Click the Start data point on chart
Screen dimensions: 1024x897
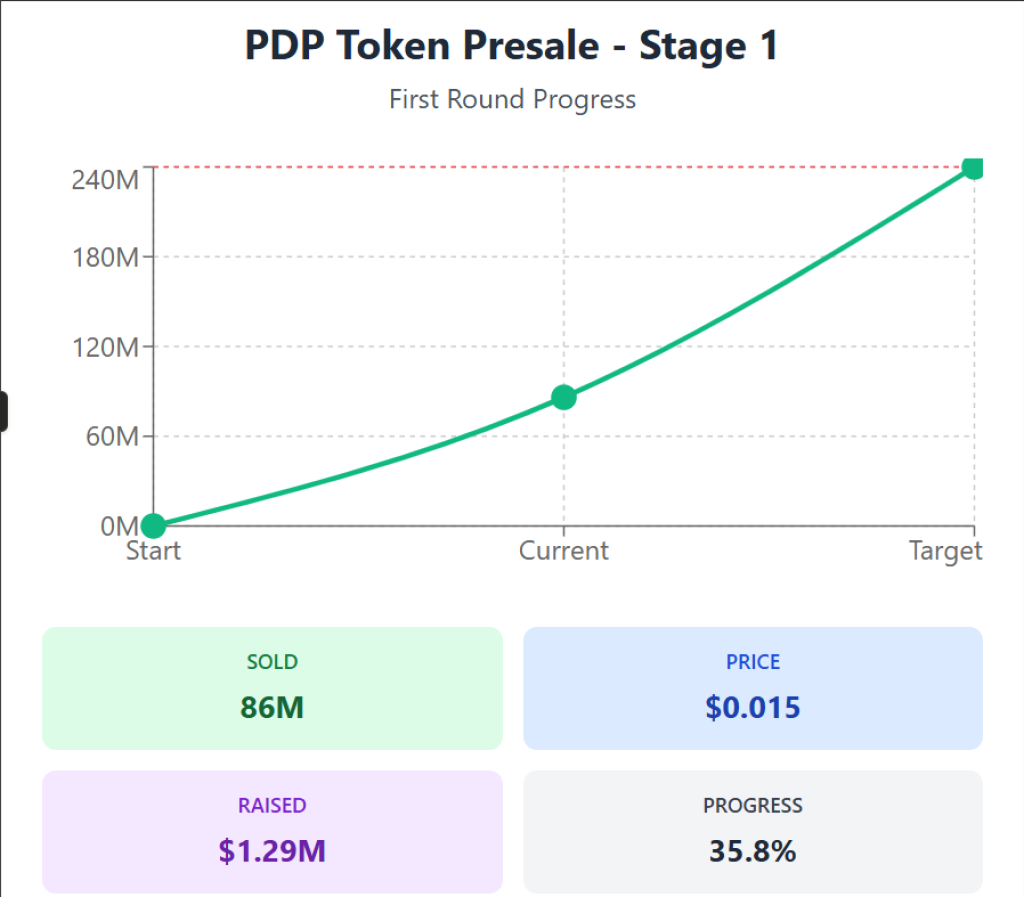[x=153, y=525]
